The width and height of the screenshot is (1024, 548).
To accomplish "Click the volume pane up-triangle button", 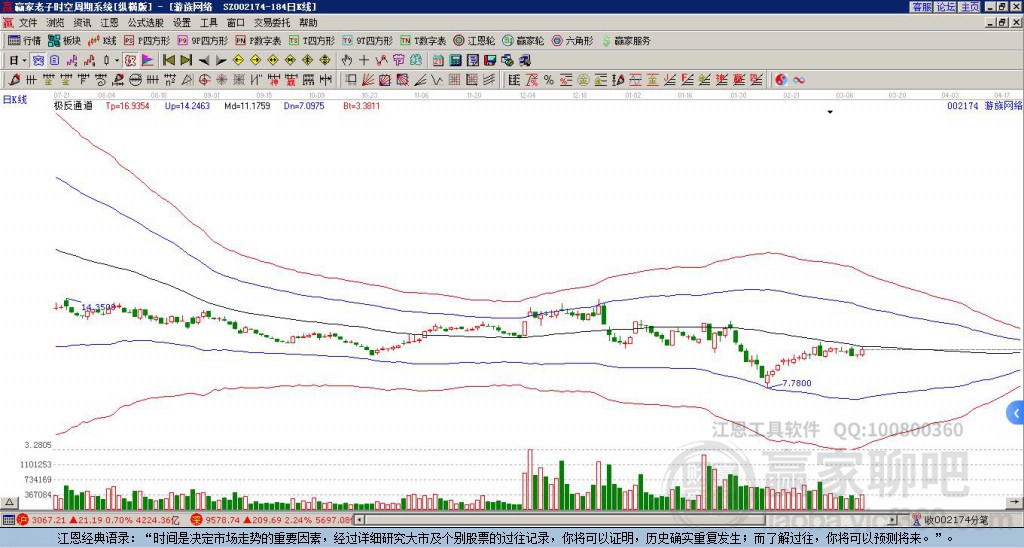I will [8, 502].
